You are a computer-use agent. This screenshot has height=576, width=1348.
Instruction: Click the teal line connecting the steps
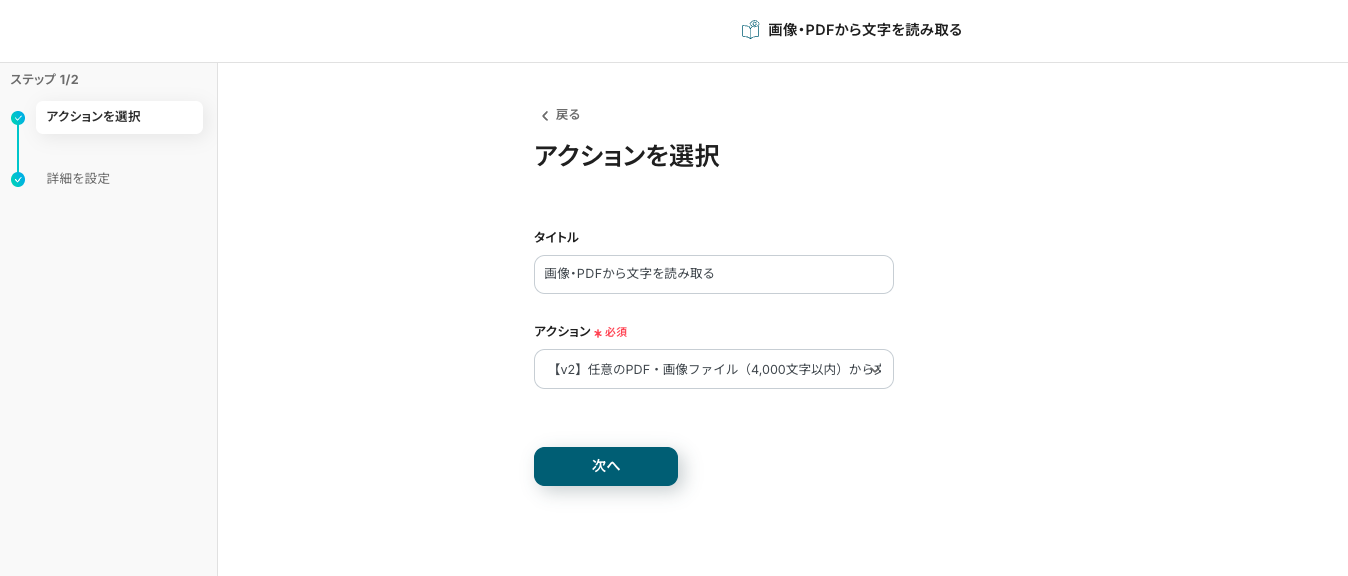click(x=18, y=149)
